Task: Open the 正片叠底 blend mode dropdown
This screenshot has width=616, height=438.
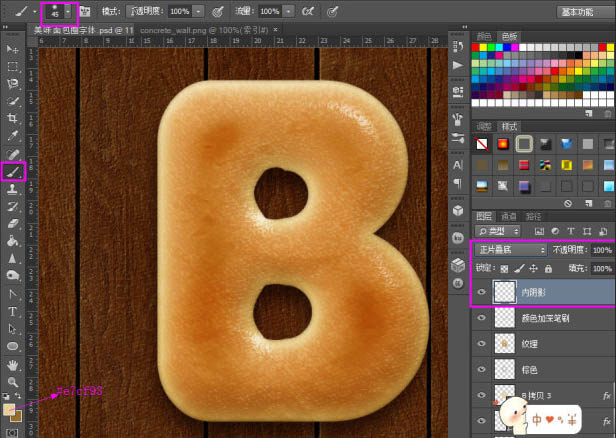Action: (509, 249)
